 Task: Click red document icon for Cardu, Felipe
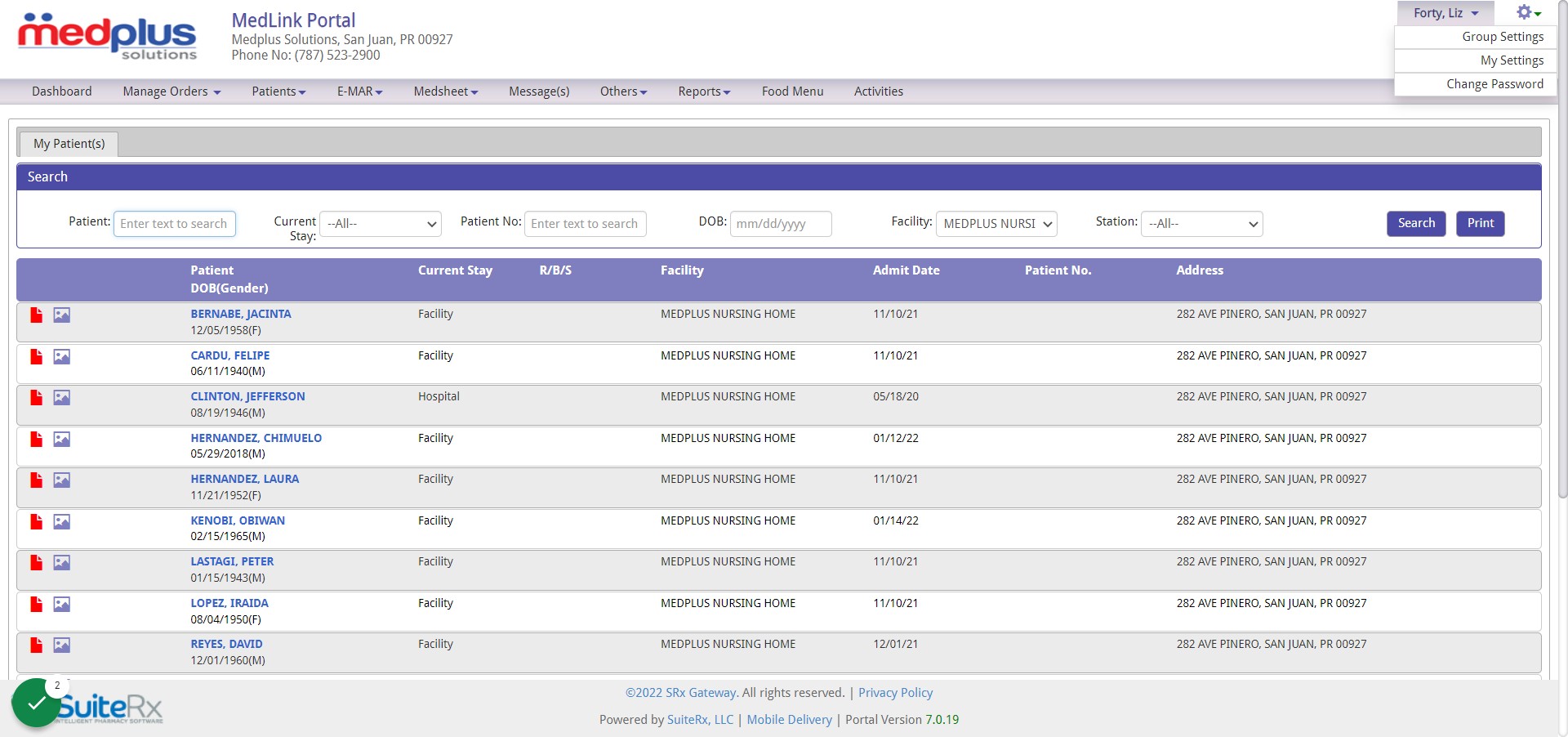pos(36,356)
